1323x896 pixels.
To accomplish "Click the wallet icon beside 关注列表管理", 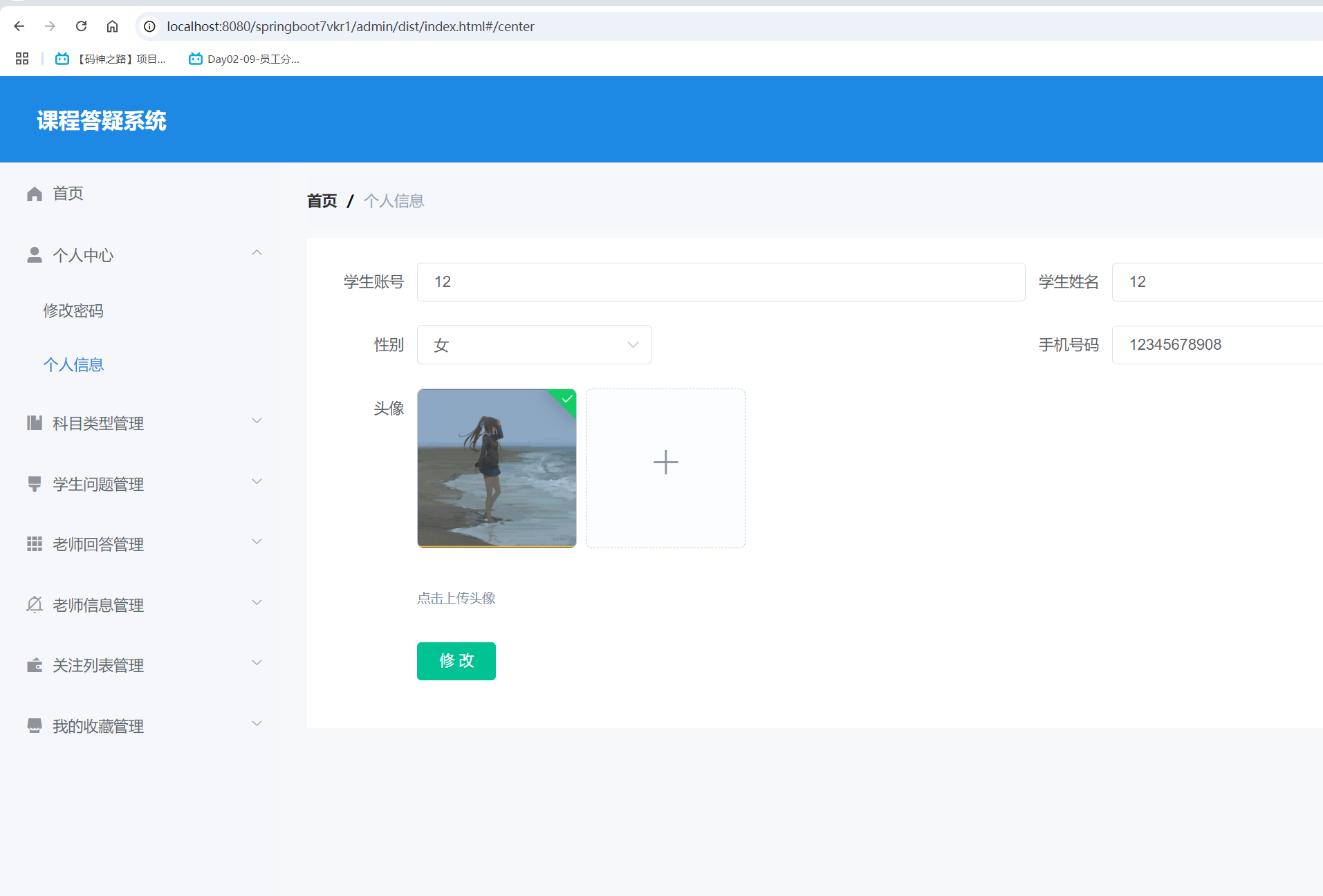I will 35,665.
